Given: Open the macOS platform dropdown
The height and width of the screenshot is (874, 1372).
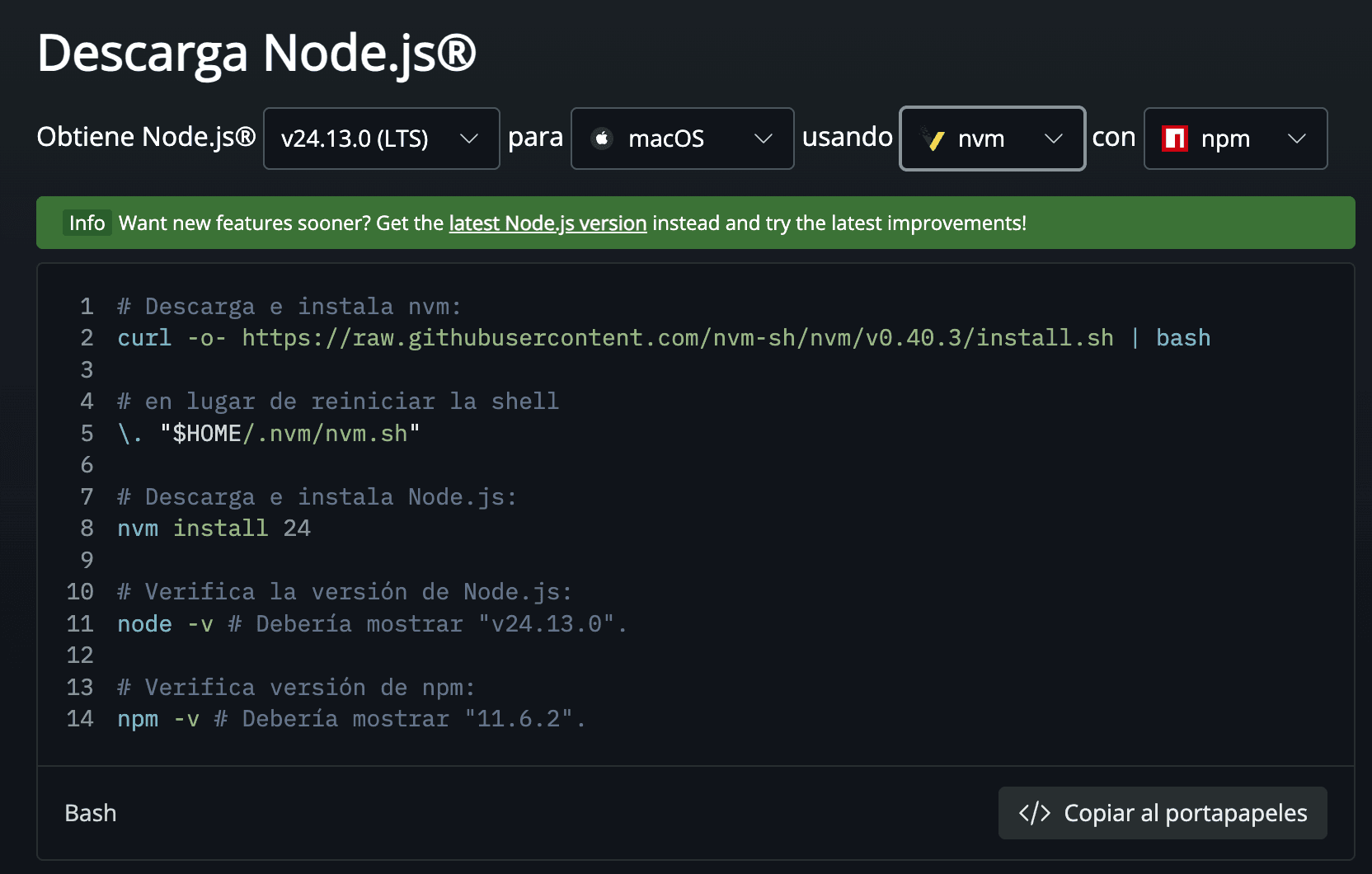Looking at the screenshot, I should [x=682, y=139].
